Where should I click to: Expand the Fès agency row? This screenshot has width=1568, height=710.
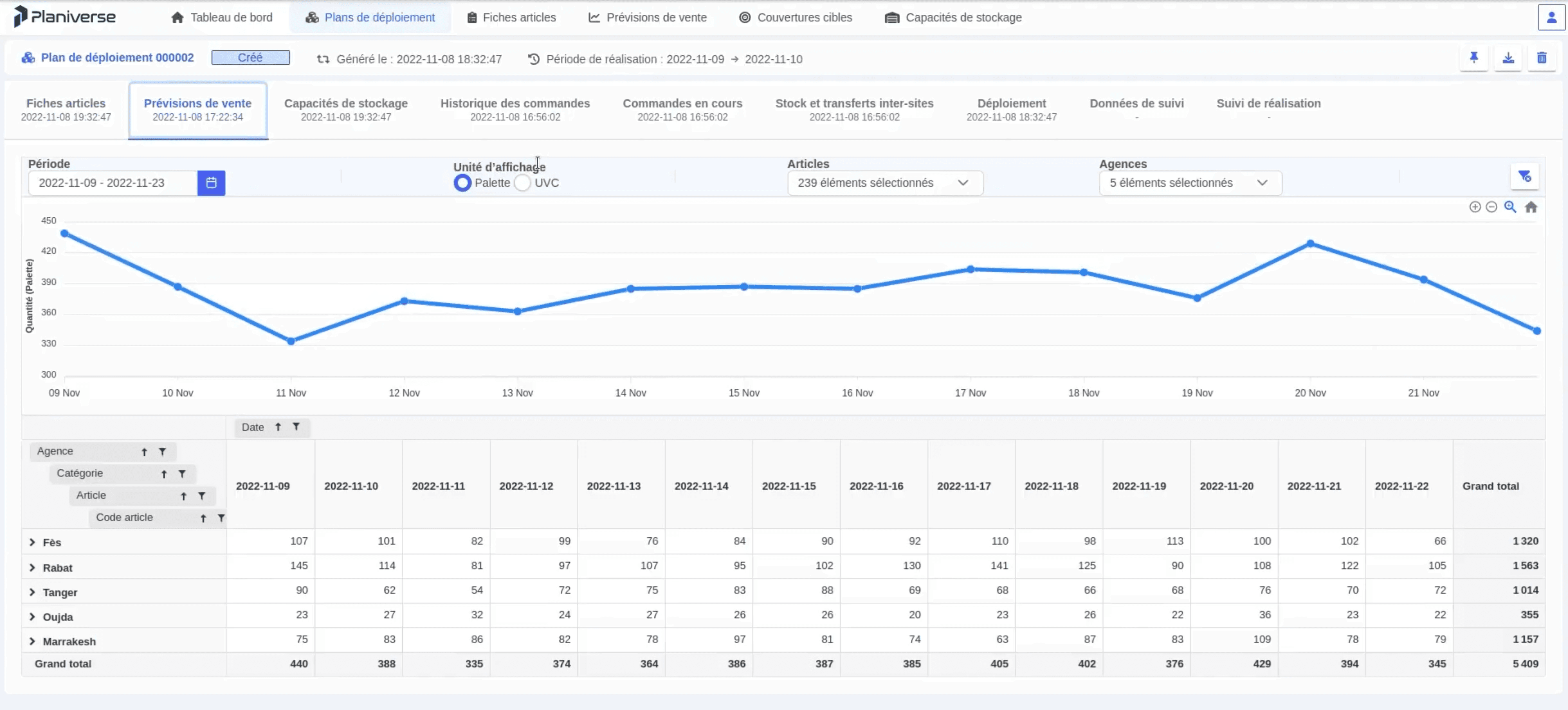point(31,541)
